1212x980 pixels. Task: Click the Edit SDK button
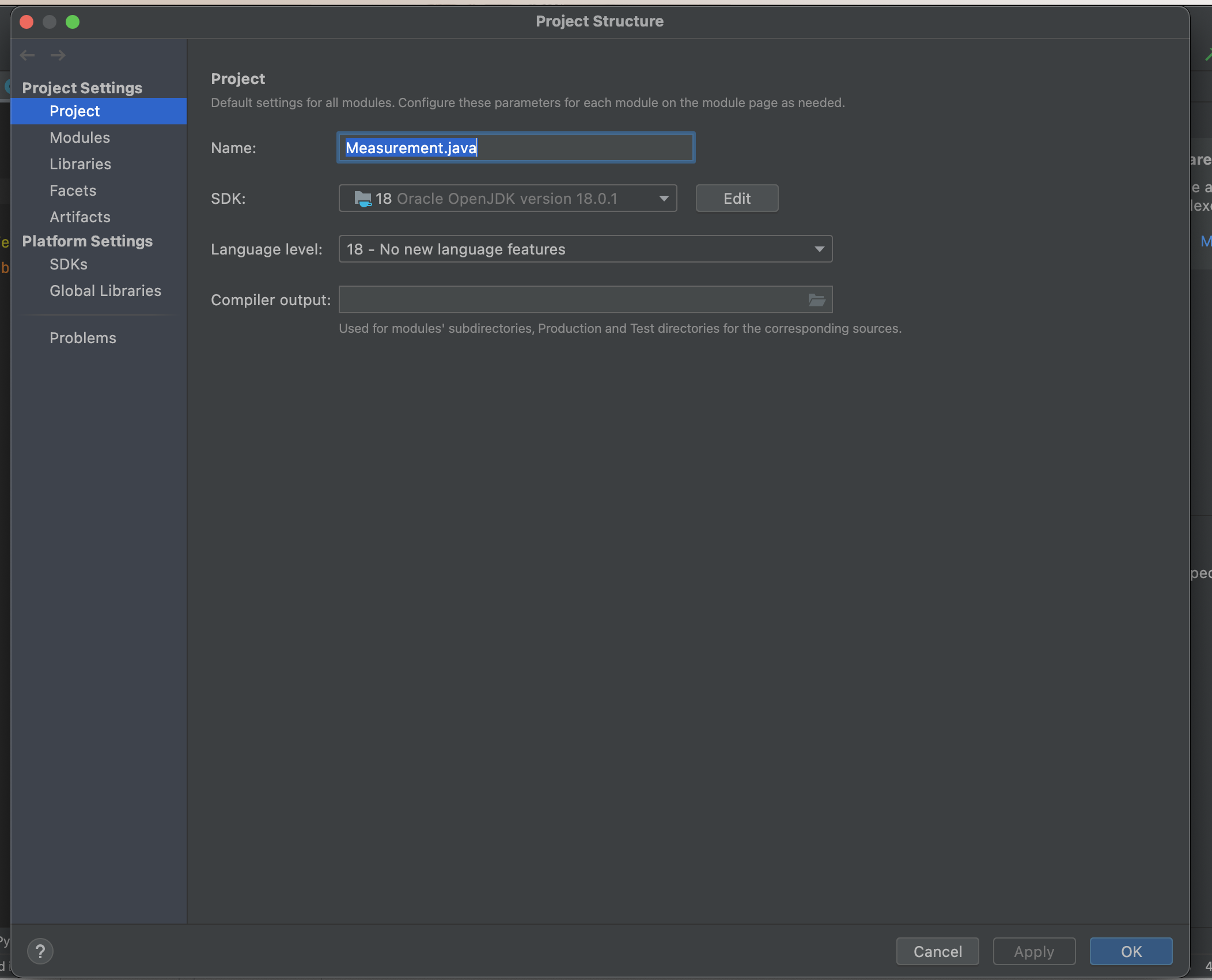(737, 199)
